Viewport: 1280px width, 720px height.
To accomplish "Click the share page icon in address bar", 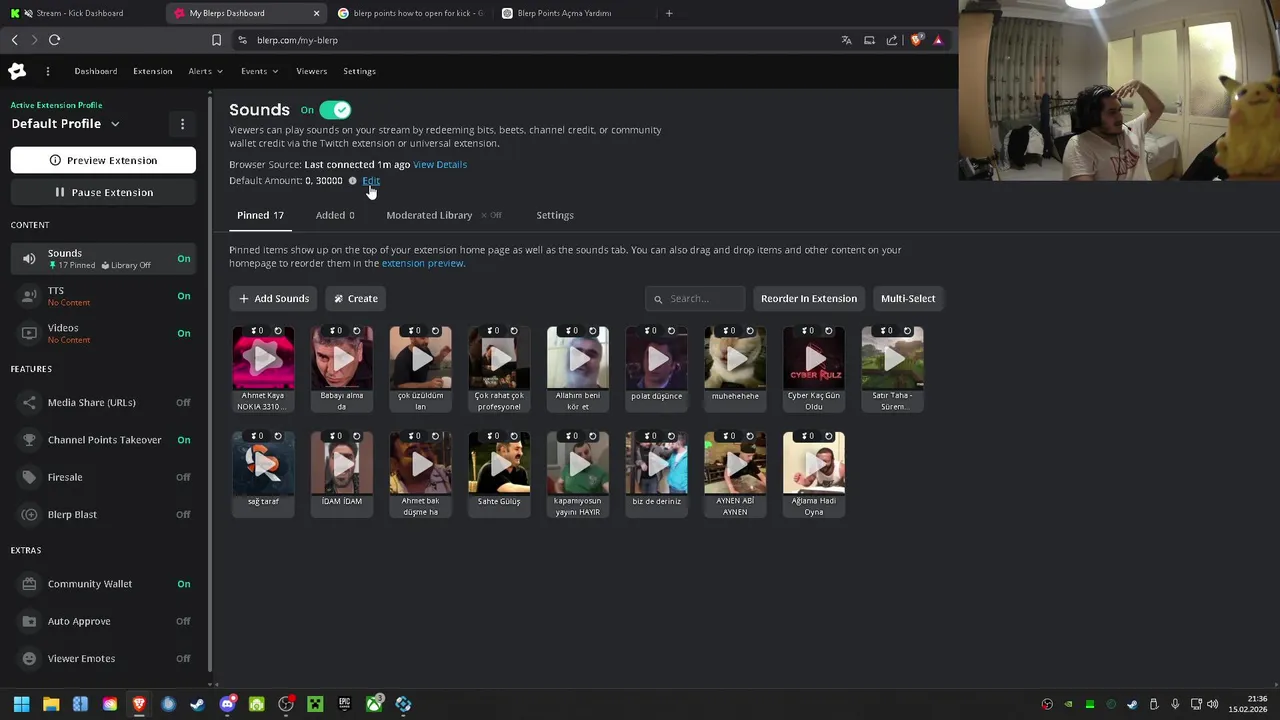I will click(891, 40).
